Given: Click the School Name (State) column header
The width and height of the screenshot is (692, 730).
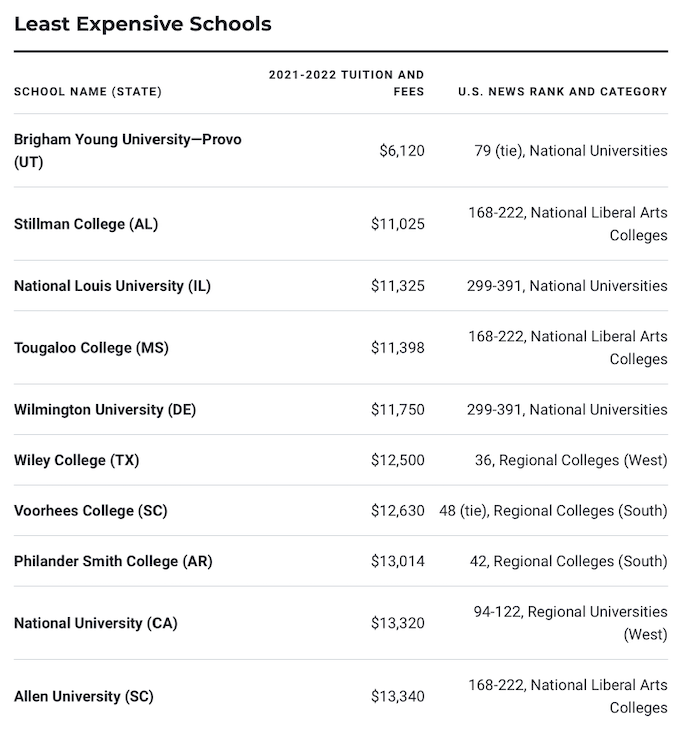Looking at the screenshot, I should click(x=88, y=91).
